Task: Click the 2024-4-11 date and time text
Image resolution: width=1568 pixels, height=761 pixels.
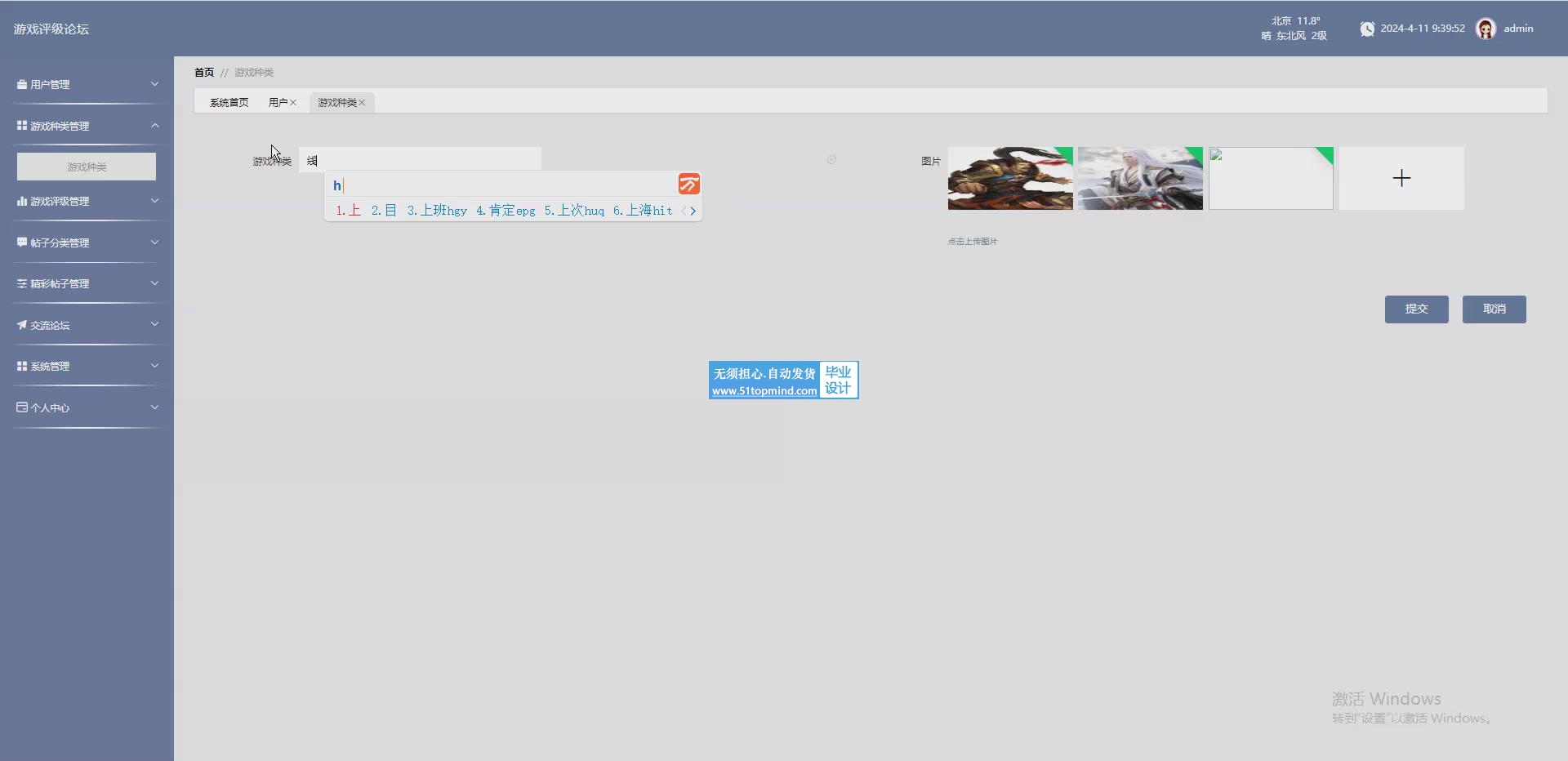Action: coord(1422,29)
